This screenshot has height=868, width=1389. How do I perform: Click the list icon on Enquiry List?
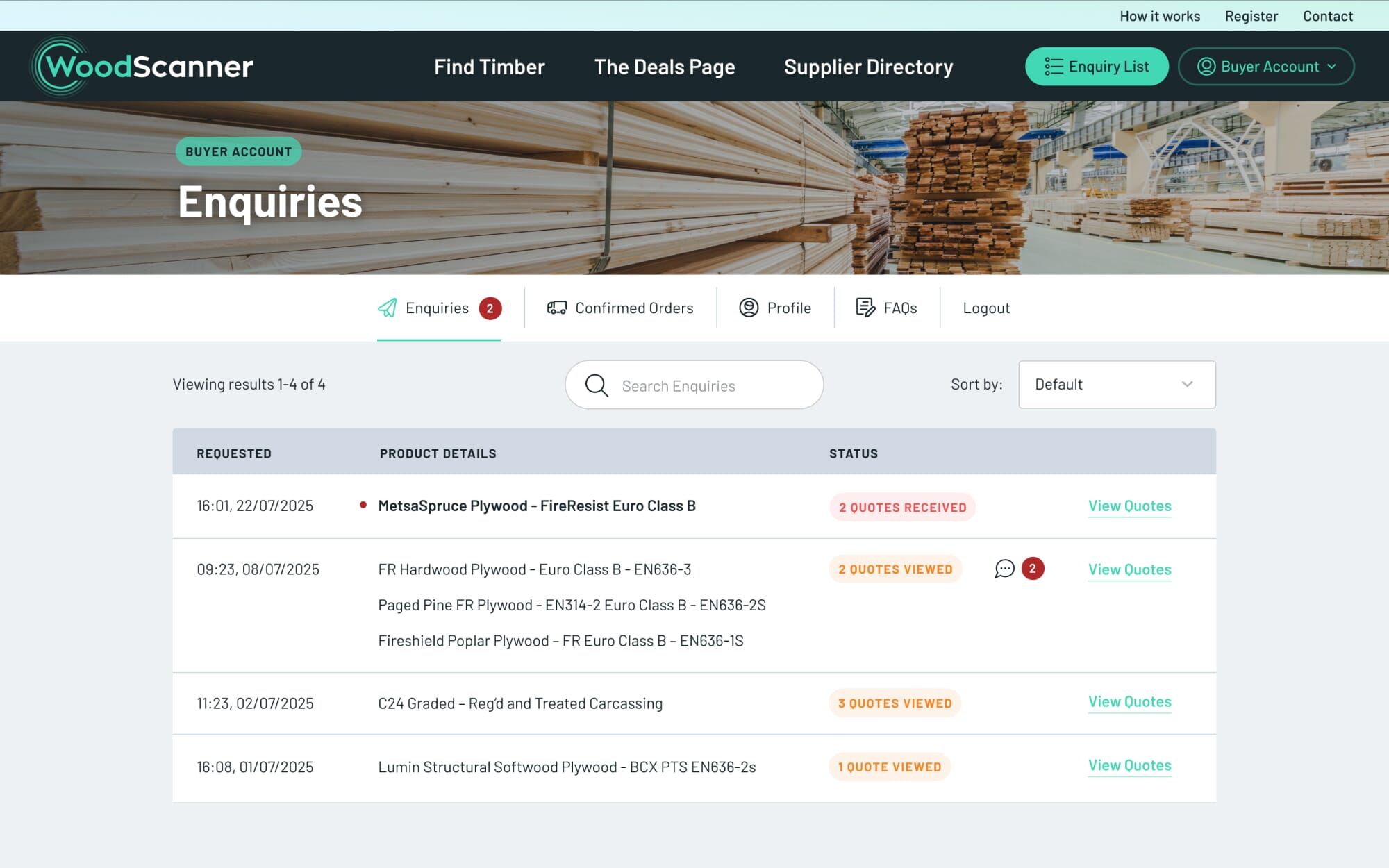pos(1054,67)
